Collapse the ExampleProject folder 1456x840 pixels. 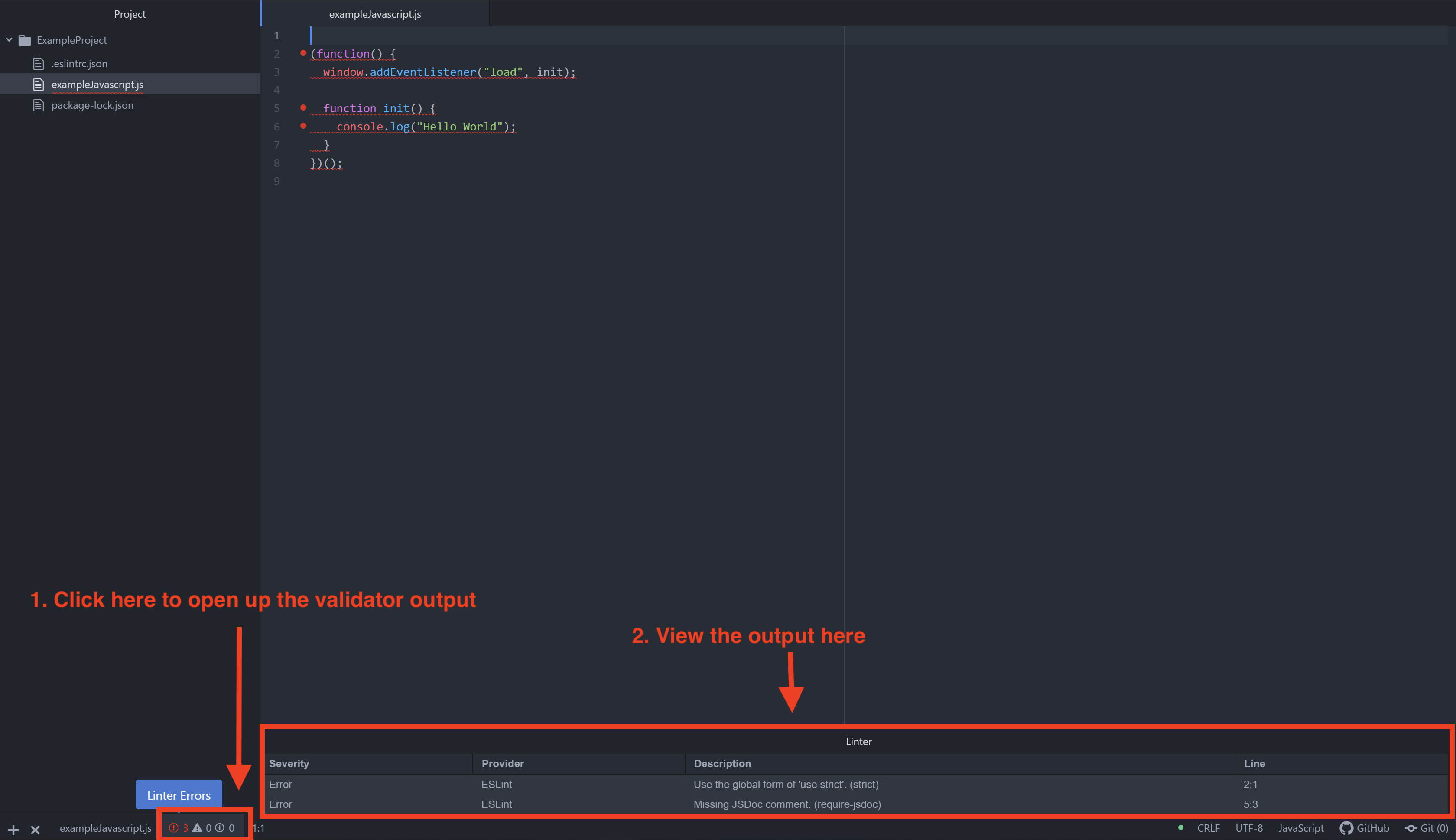pos(9,39)
